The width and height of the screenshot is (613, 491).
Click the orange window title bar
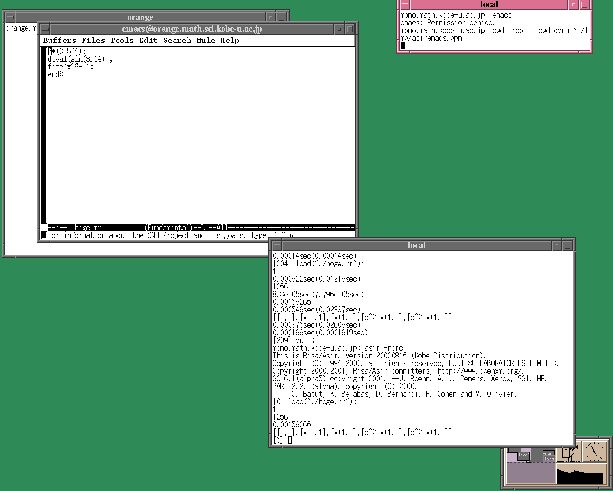click(140, 17)
